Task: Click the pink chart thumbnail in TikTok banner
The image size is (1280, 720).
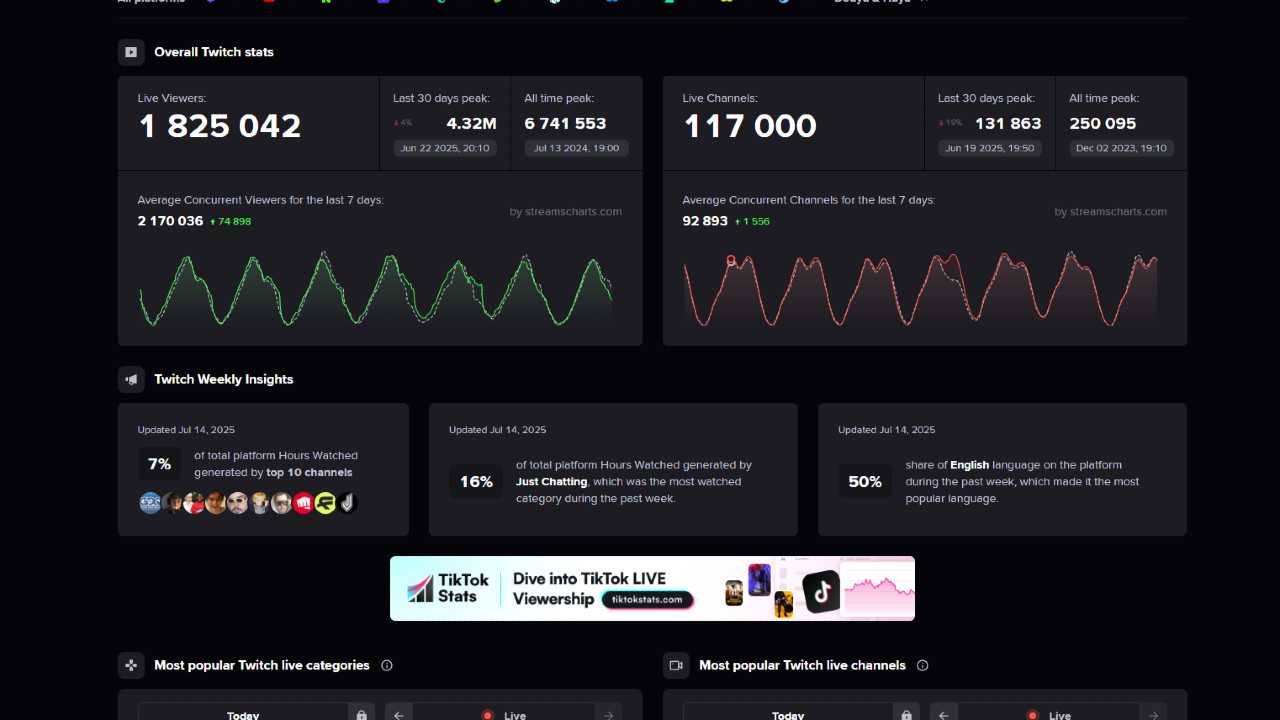Action: [878, 590]
